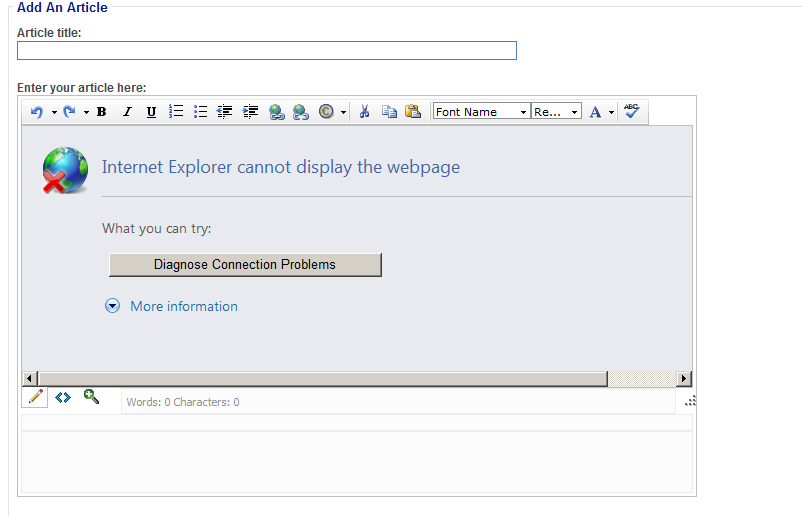Toggle italic formatting

point(127,112)
